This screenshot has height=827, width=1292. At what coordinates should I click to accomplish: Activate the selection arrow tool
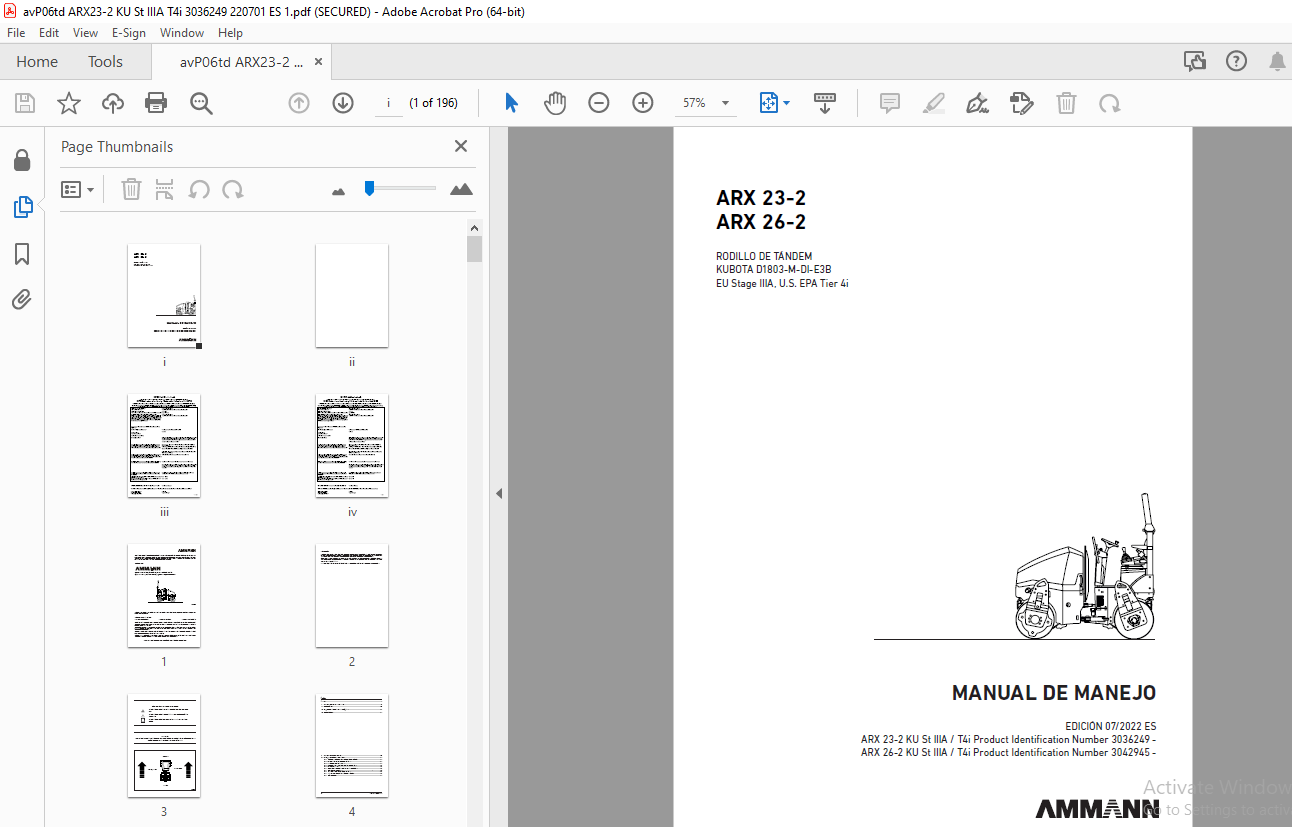click(x=511, y=103)
